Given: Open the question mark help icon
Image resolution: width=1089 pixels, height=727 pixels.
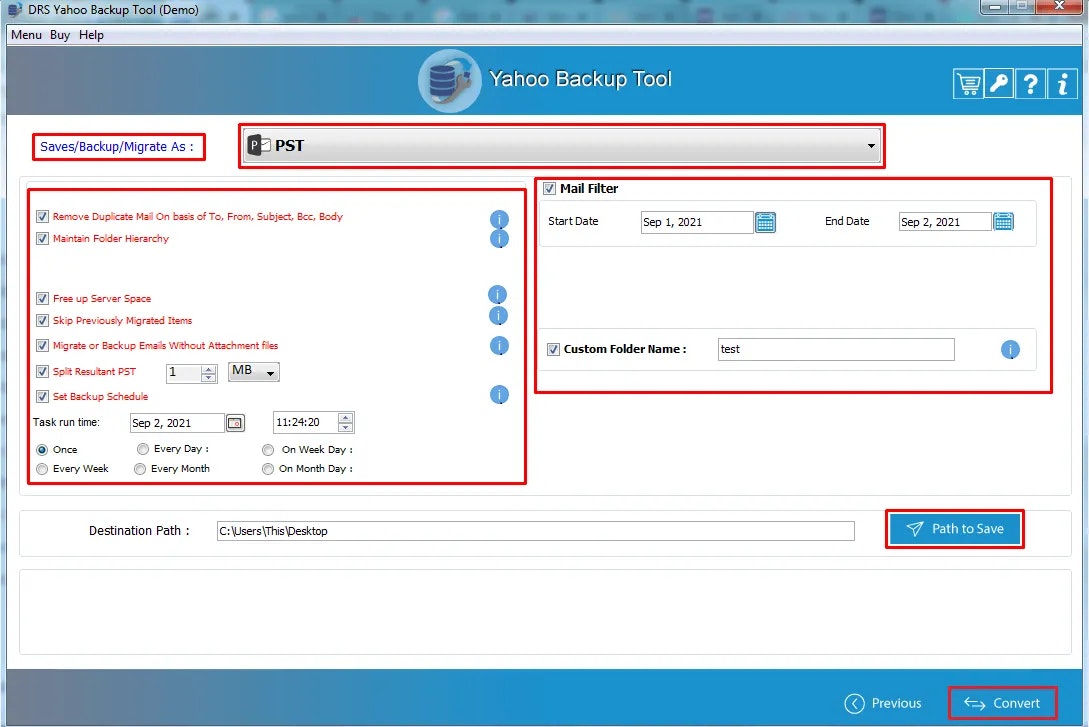Looking at the screenshot, I should click(x=1031, y=85).
